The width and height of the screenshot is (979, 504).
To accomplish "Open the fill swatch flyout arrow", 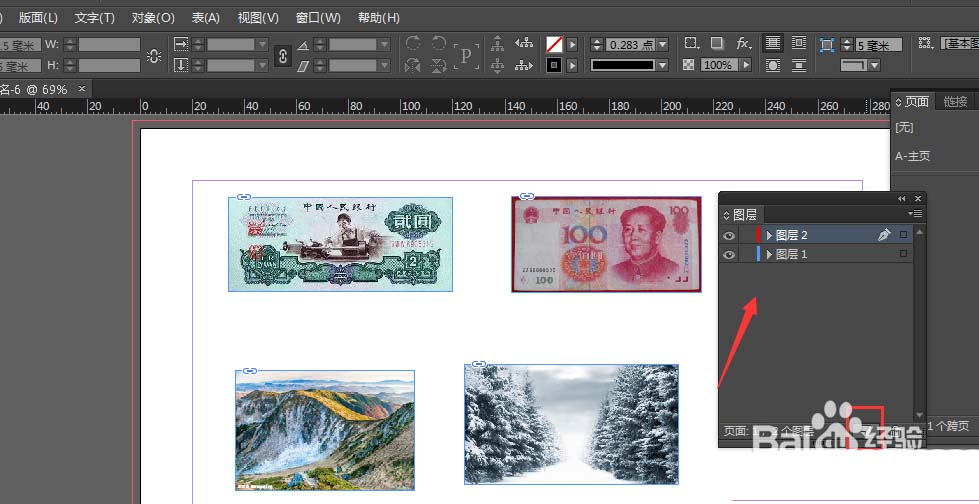I will click(572, 44).
